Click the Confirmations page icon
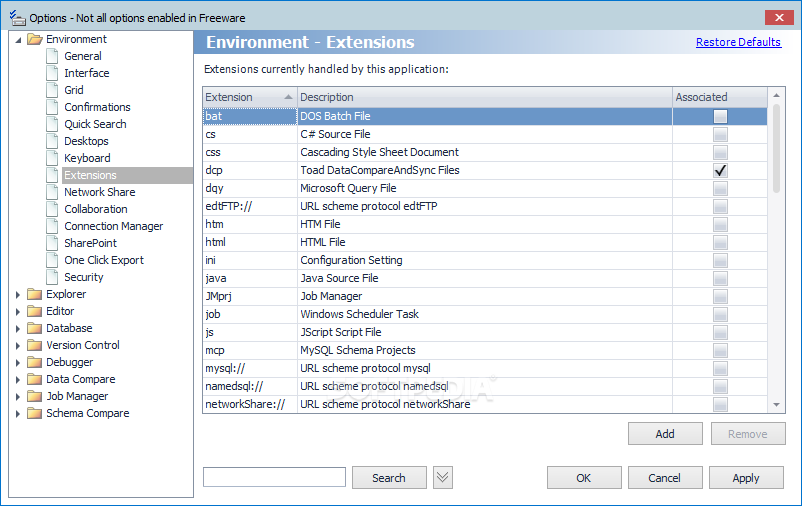 (x=52, y=107)
